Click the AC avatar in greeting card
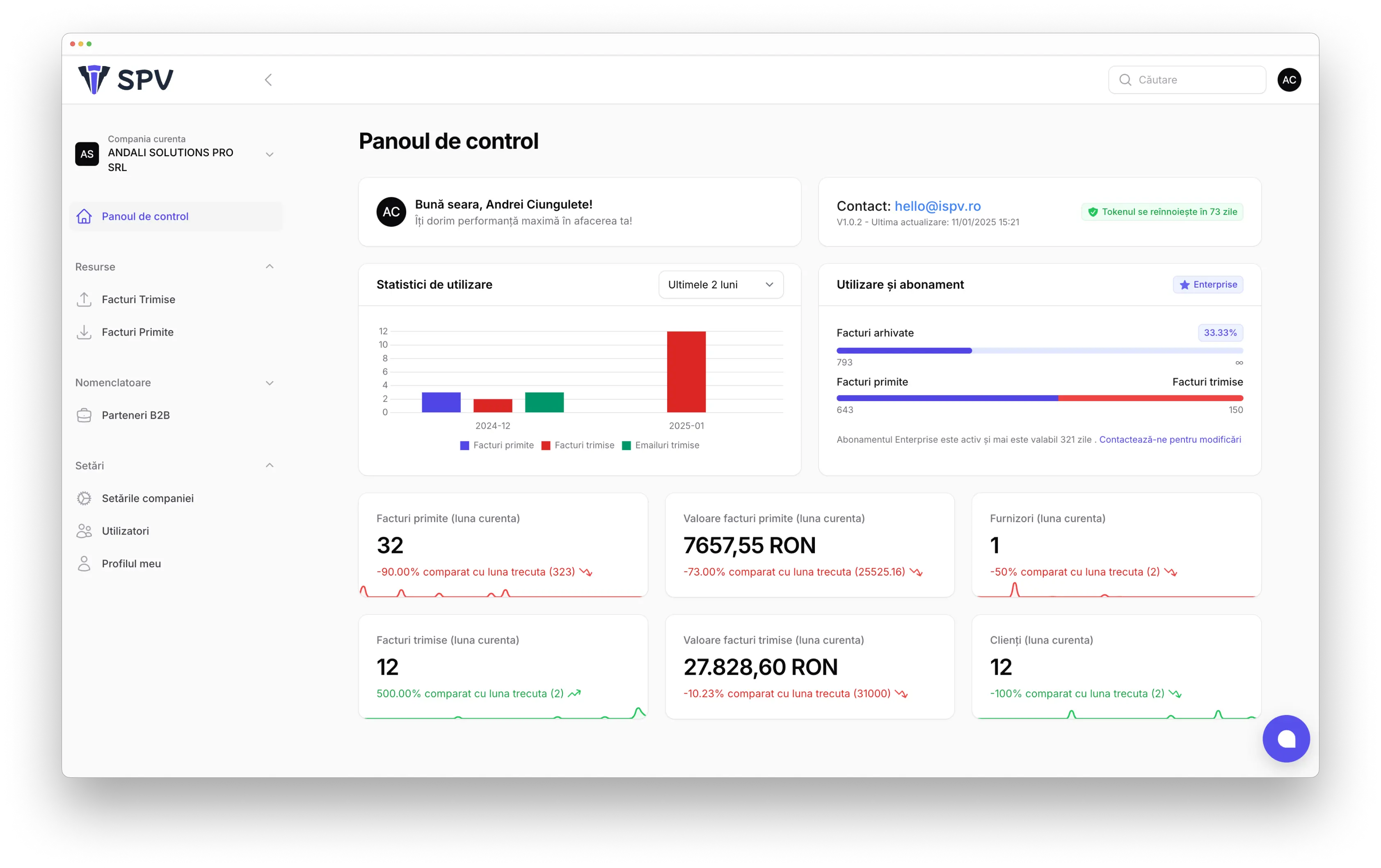The height and width of the screenshot is (868, 1381). (391, 212)
